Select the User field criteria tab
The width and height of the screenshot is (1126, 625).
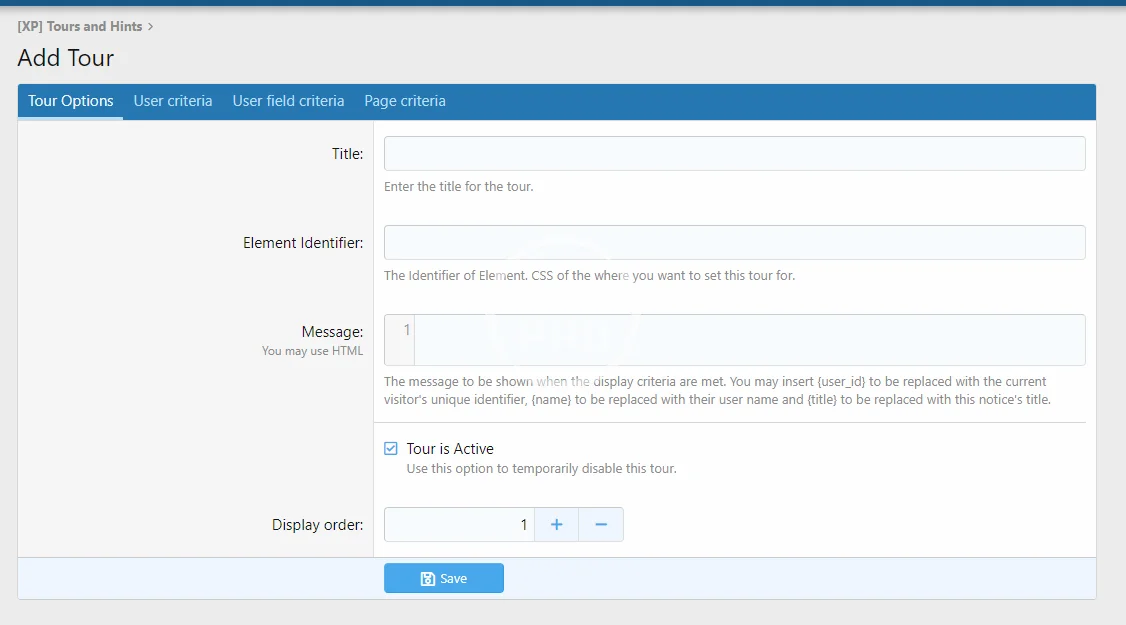288,101
